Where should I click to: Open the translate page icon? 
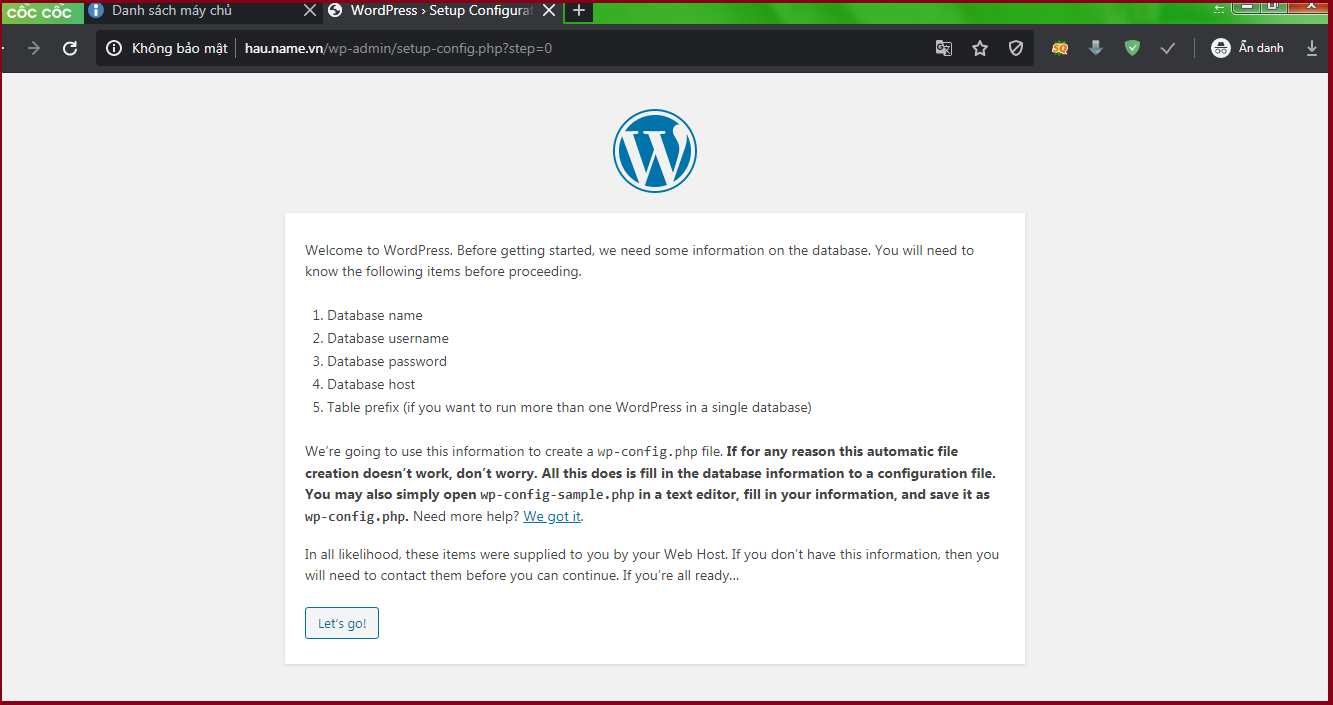(x=944, y=48)
